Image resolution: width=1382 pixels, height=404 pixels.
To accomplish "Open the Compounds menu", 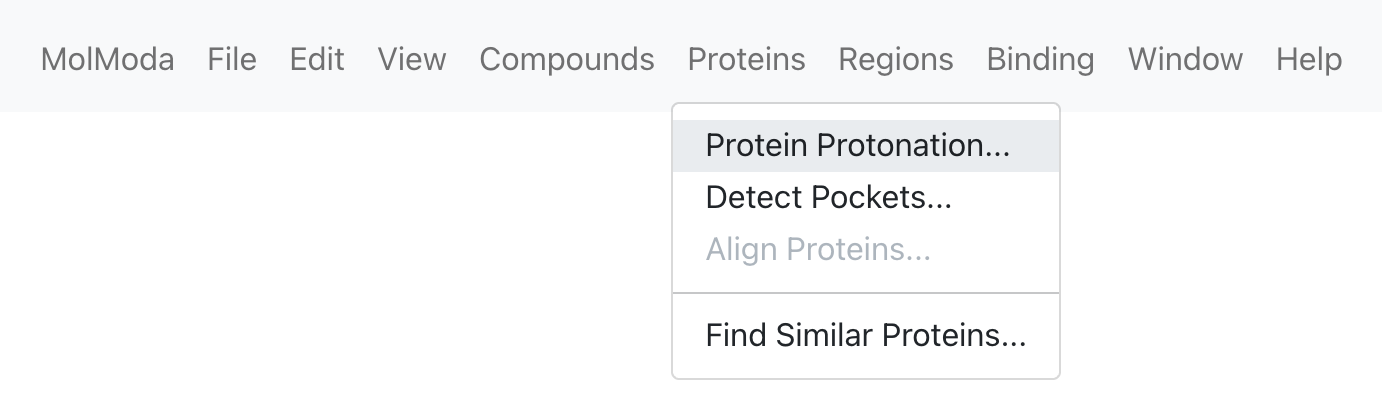I will point(567,59).
